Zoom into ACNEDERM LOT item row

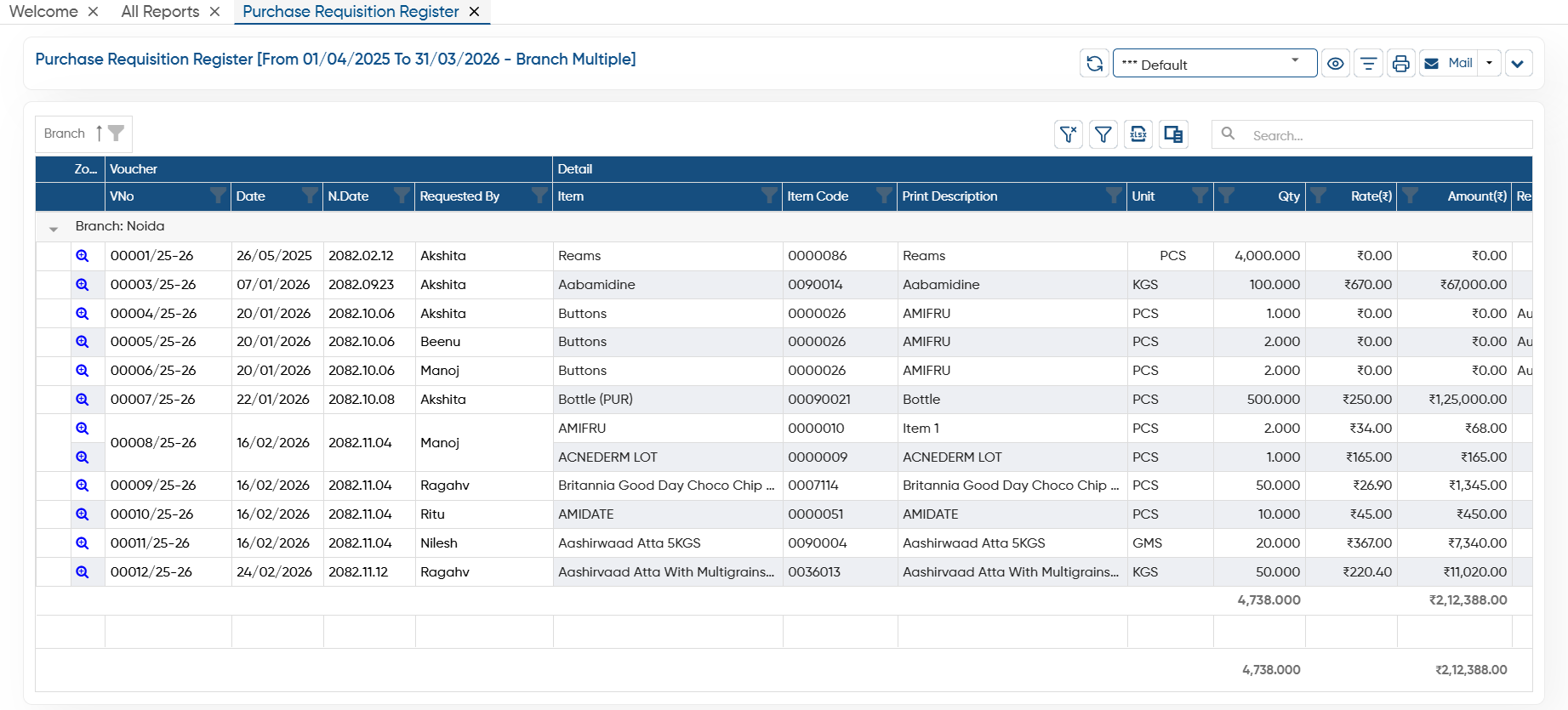click(83, 457)
